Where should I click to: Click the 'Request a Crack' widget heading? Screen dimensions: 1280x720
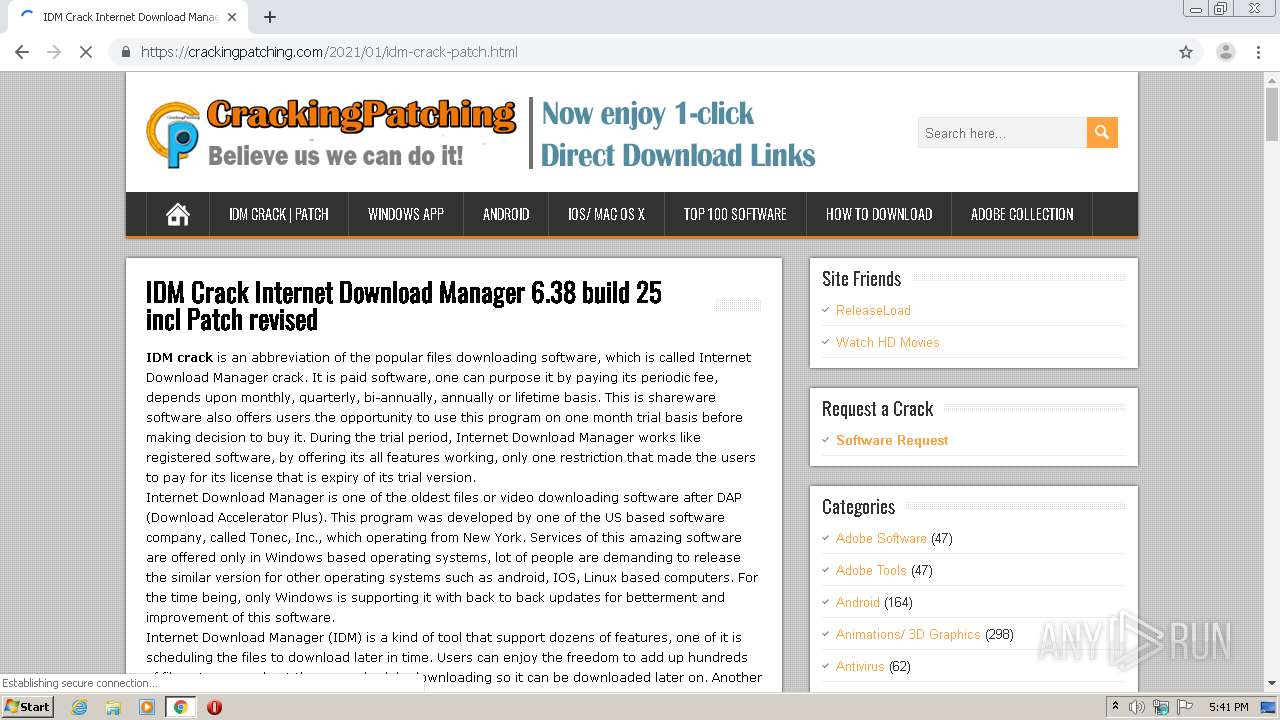click(877, 409)
